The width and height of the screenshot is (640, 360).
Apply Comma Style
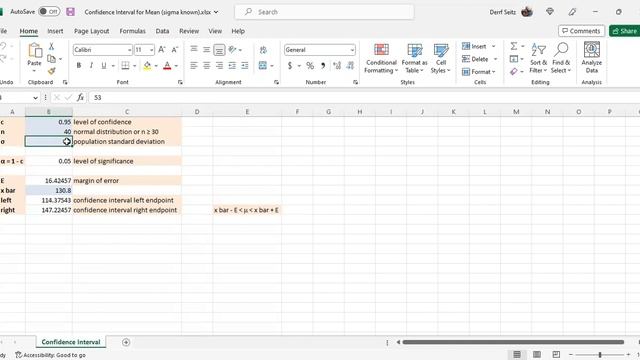pos(323,65)
